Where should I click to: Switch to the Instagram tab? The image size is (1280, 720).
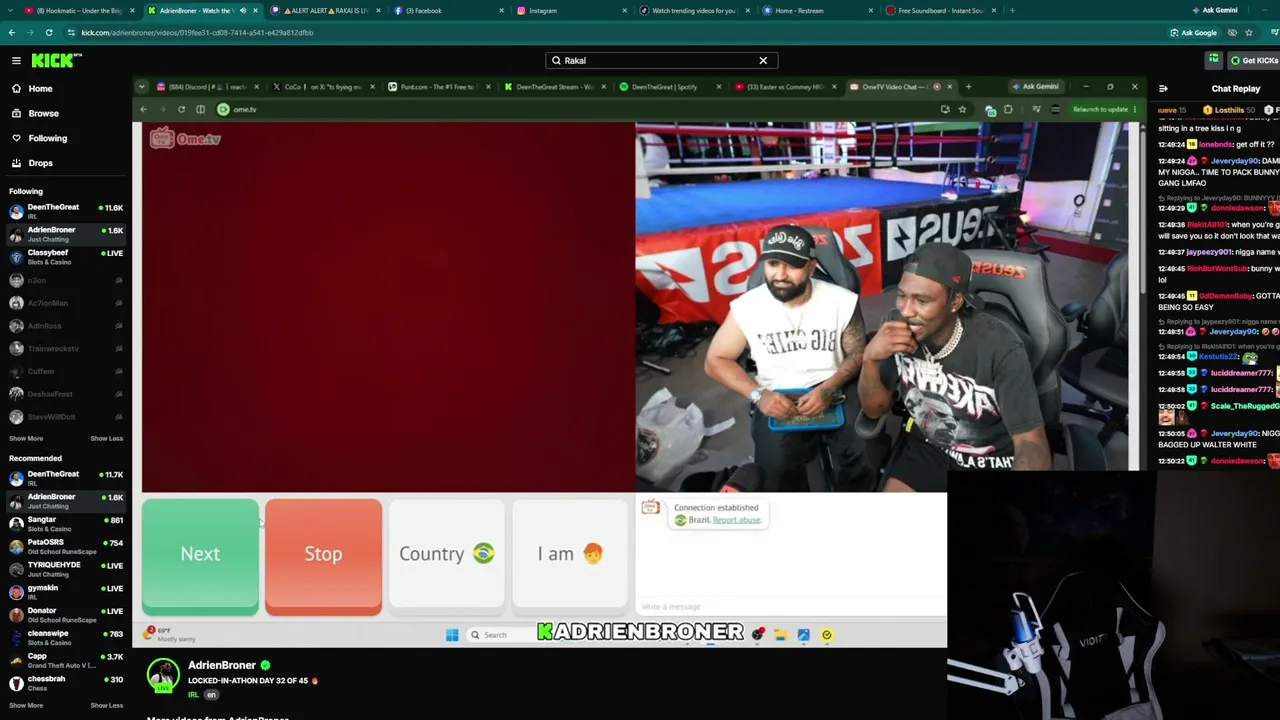coord(569,11)
